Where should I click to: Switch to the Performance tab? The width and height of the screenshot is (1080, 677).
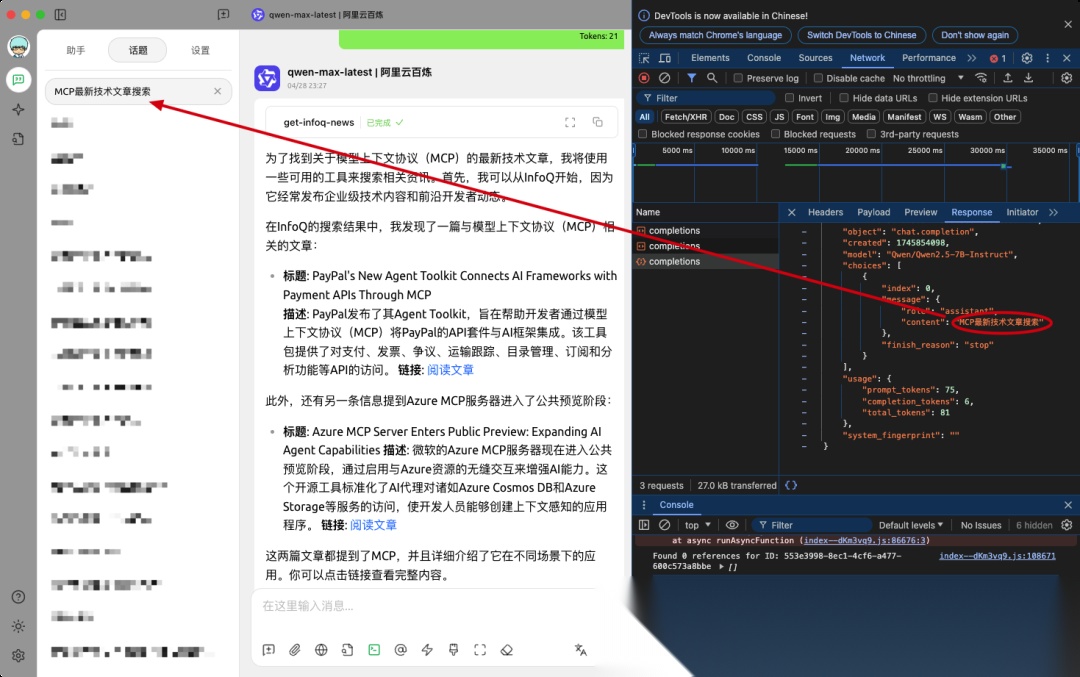[928, 59]
